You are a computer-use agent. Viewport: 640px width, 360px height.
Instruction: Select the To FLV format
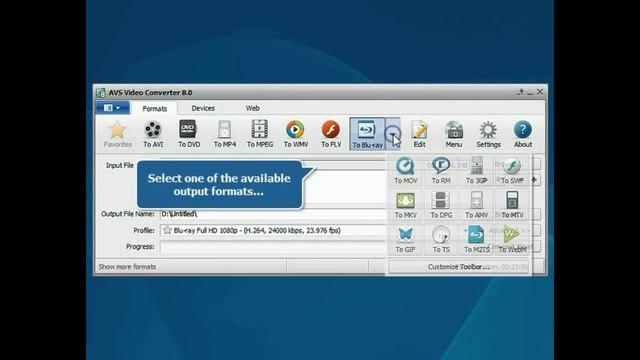tap(331, 134)
